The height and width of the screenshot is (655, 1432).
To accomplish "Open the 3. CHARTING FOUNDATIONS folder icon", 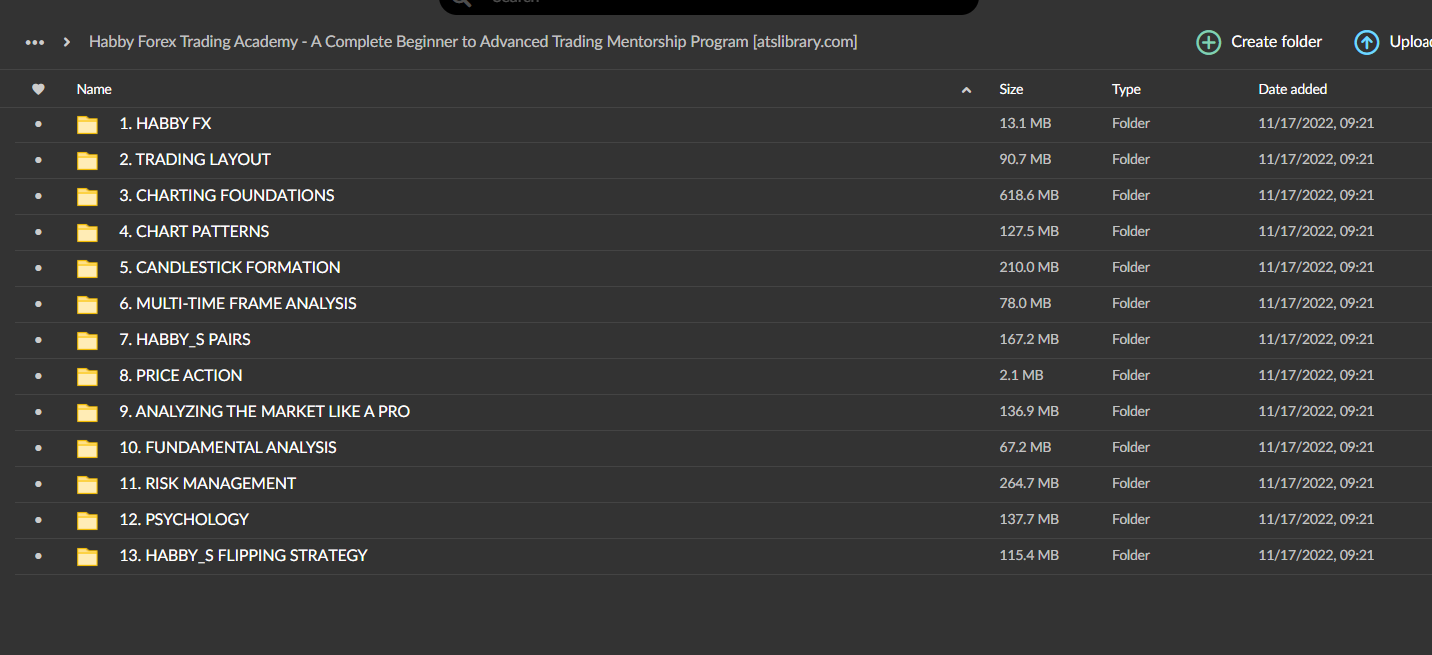I will click(87, 195).
